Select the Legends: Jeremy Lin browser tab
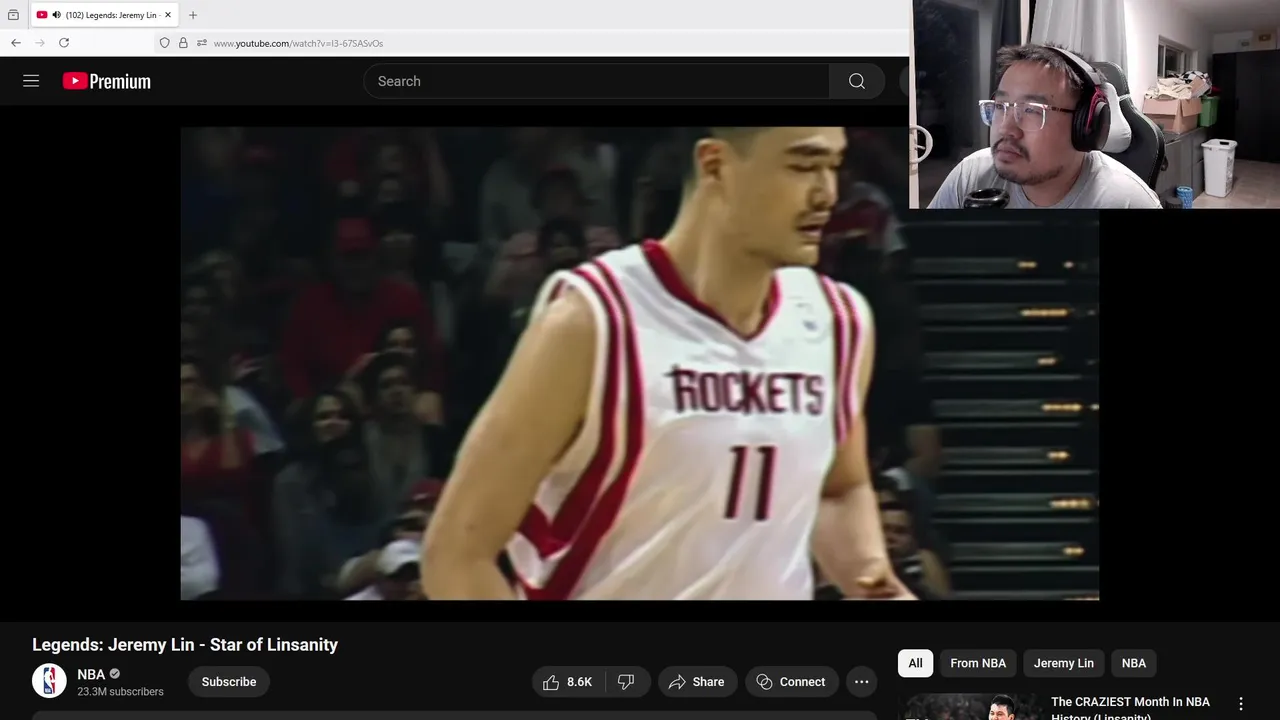1280x720 pixels. pos(105,15)
